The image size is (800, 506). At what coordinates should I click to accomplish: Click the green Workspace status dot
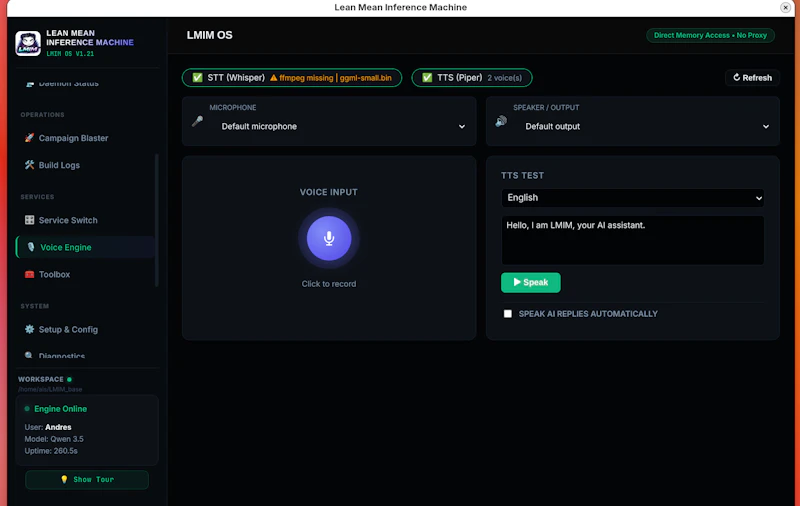click(x=69, y=379)
